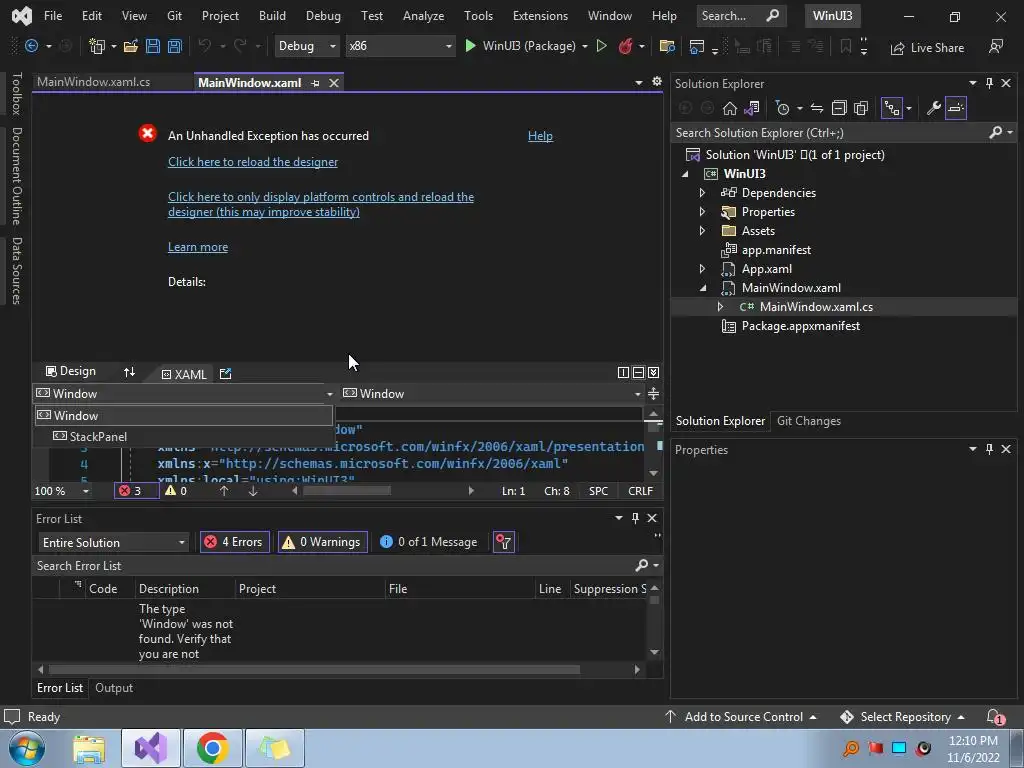Image resolution: width=1024 pixels, height=768 pixels.
Task: Expand the Properties folder node
Action: click(x=702, y=212)
